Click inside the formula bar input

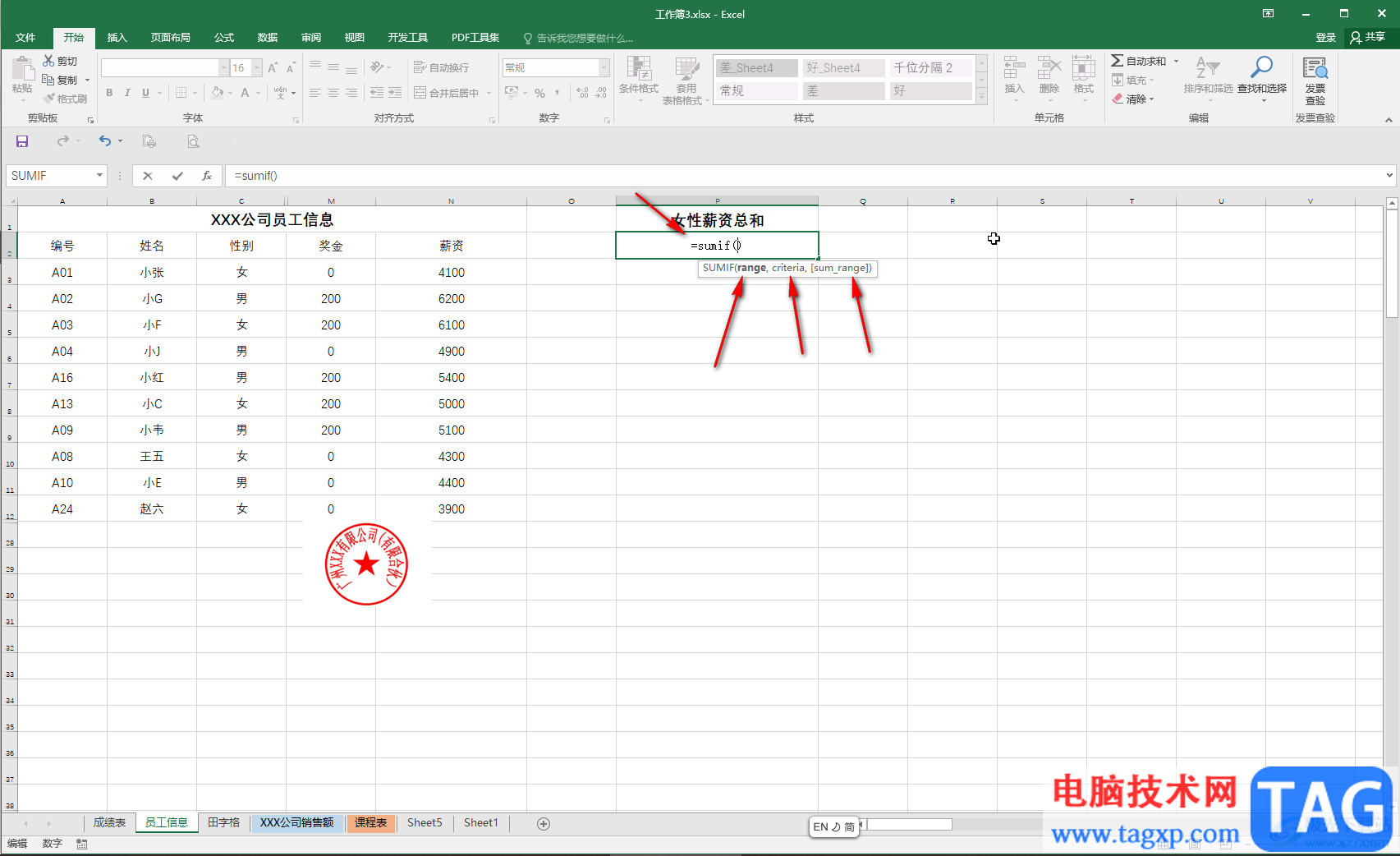click(805, 176)
